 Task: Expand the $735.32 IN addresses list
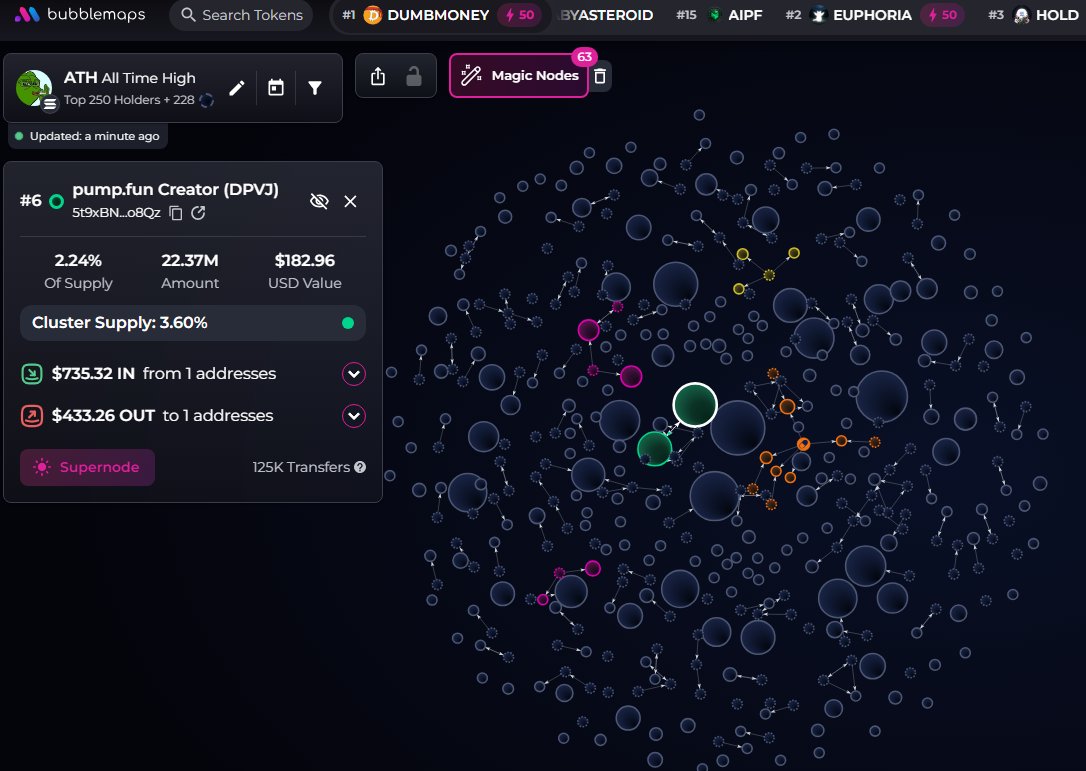pos(354,374)
